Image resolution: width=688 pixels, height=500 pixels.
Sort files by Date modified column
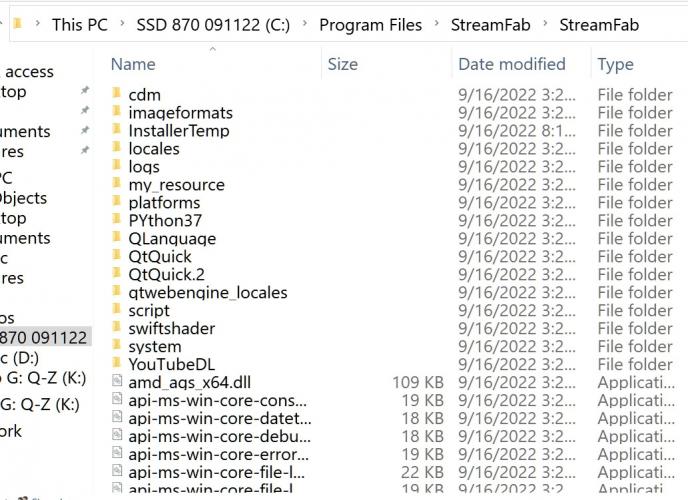pos(512,64)
